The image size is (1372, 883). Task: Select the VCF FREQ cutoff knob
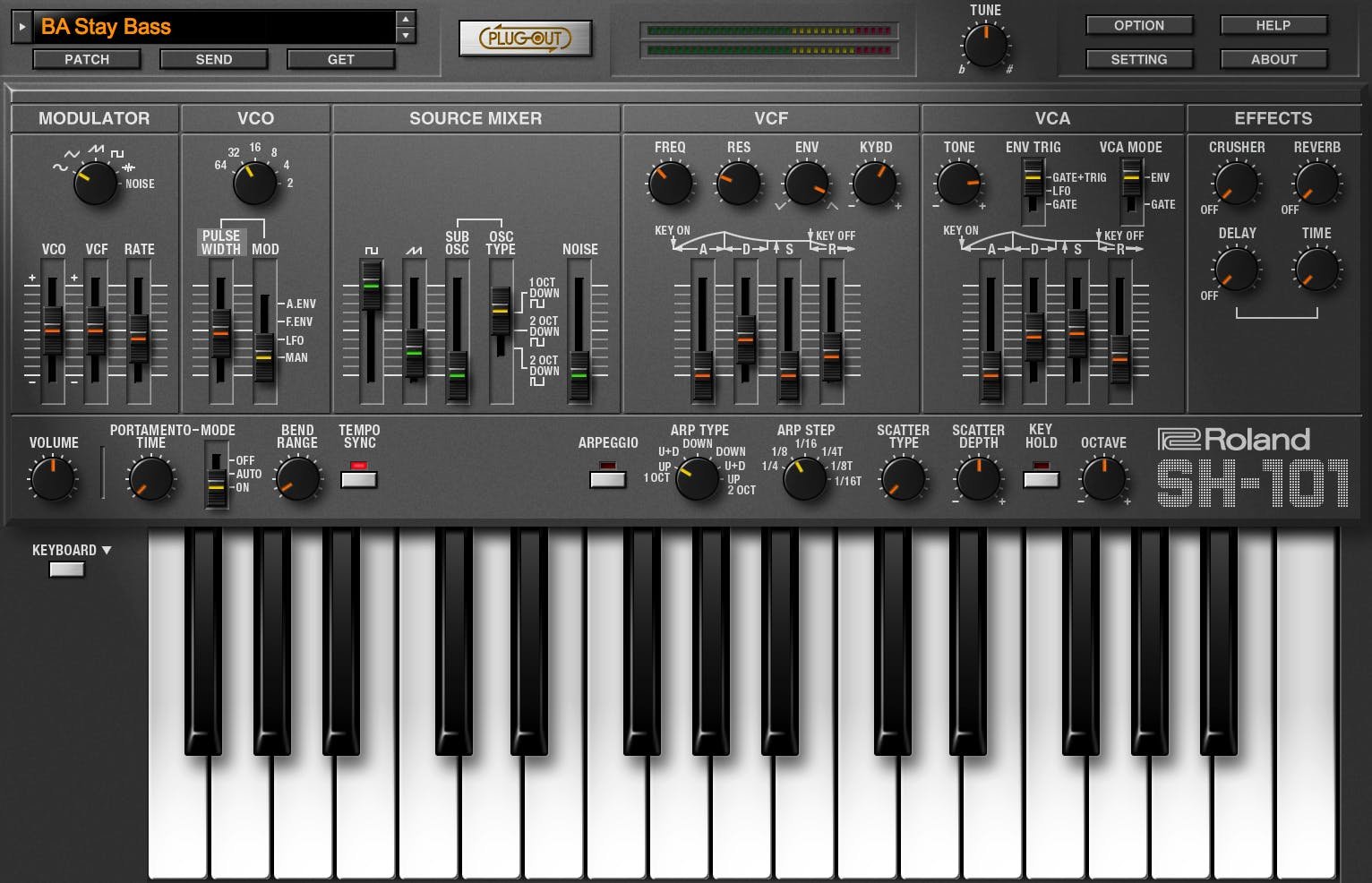[670, 184]
